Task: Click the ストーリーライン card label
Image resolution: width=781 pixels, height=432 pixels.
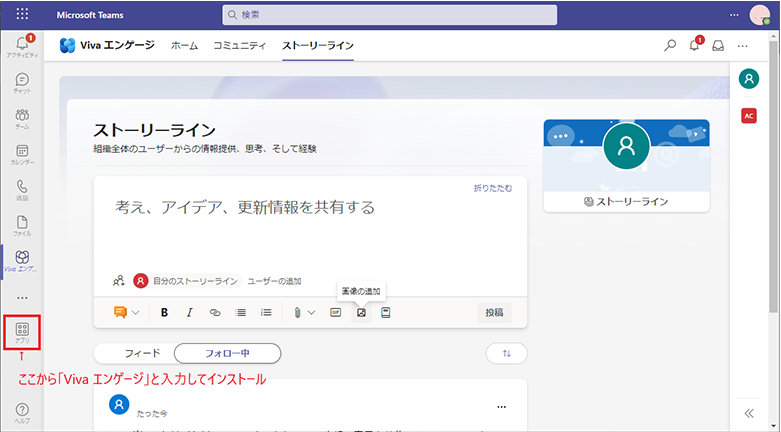Action: point(626,201)
